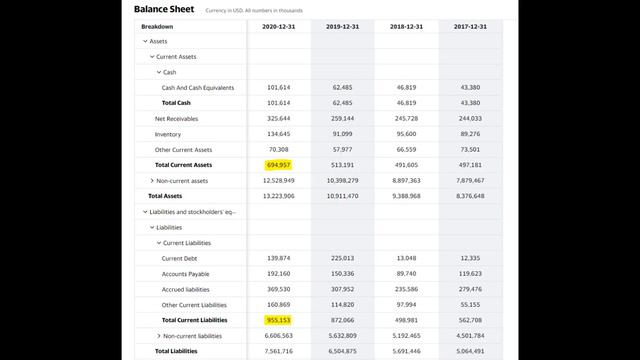640x360 pixels.
Task: Select highlighted Total Current Liabilities value 955,153
Action: pyautogui.click(x=278, y=320)
